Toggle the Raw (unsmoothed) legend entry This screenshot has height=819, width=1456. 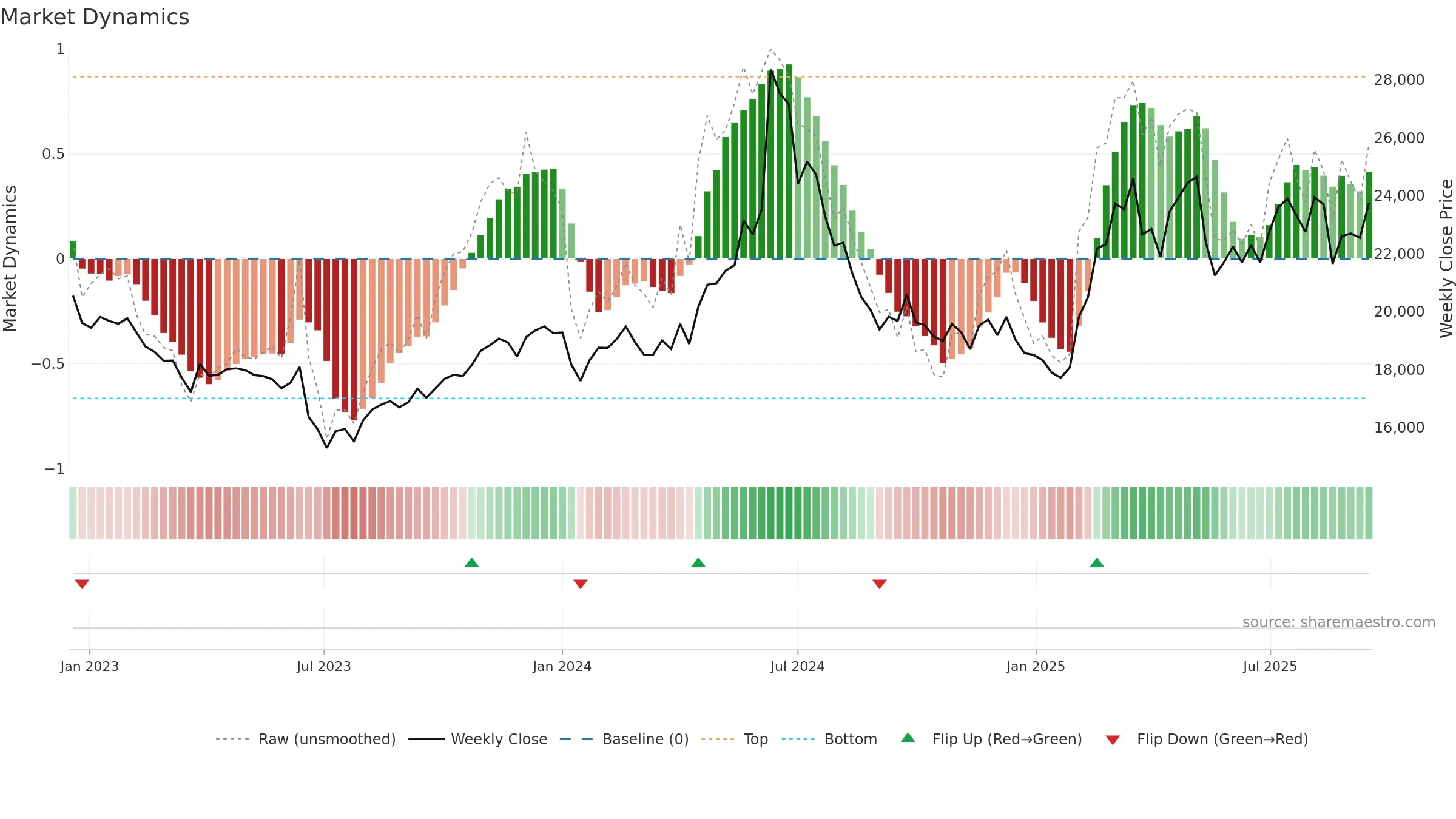pyautogui.click(x=305, y=739)
